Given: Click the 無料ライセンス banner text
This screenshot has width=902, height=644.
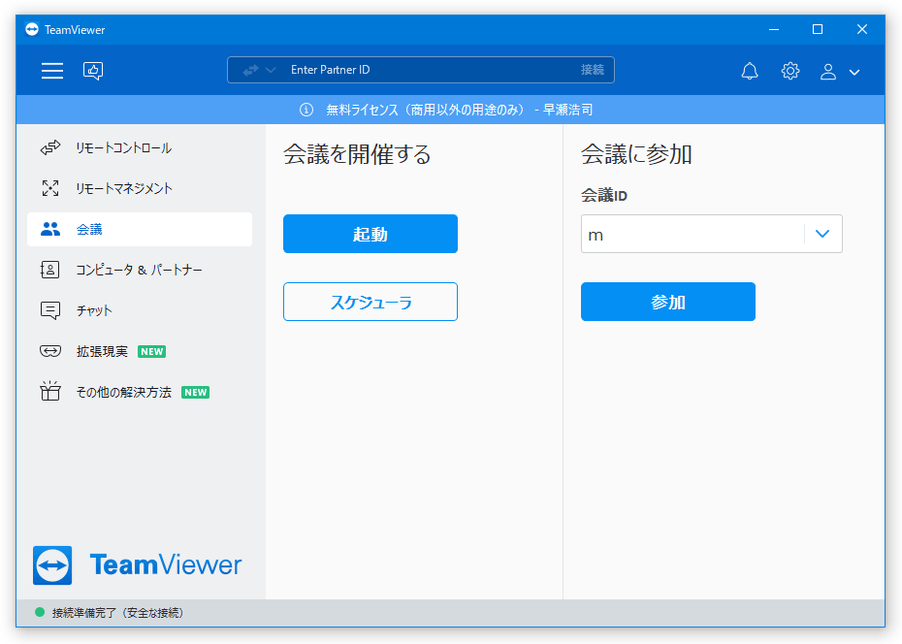Looking at the screenshot, I should (x=459, y=109).
